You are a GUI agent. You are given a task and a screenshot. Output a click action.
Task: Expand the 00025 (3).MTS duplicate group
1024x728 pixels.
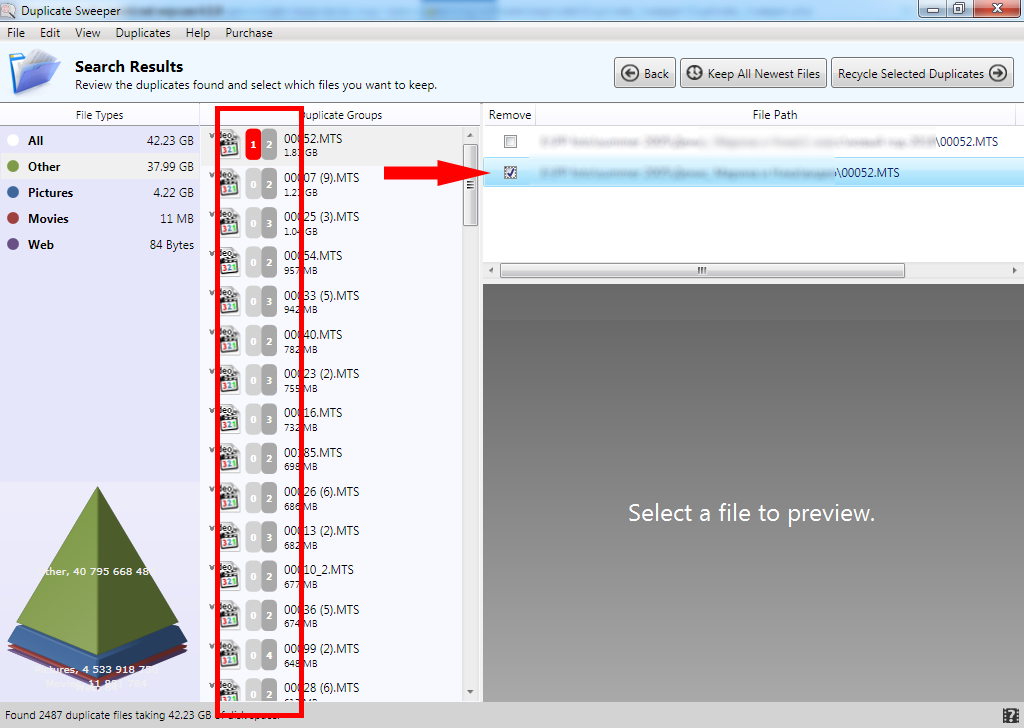point(212,213)
